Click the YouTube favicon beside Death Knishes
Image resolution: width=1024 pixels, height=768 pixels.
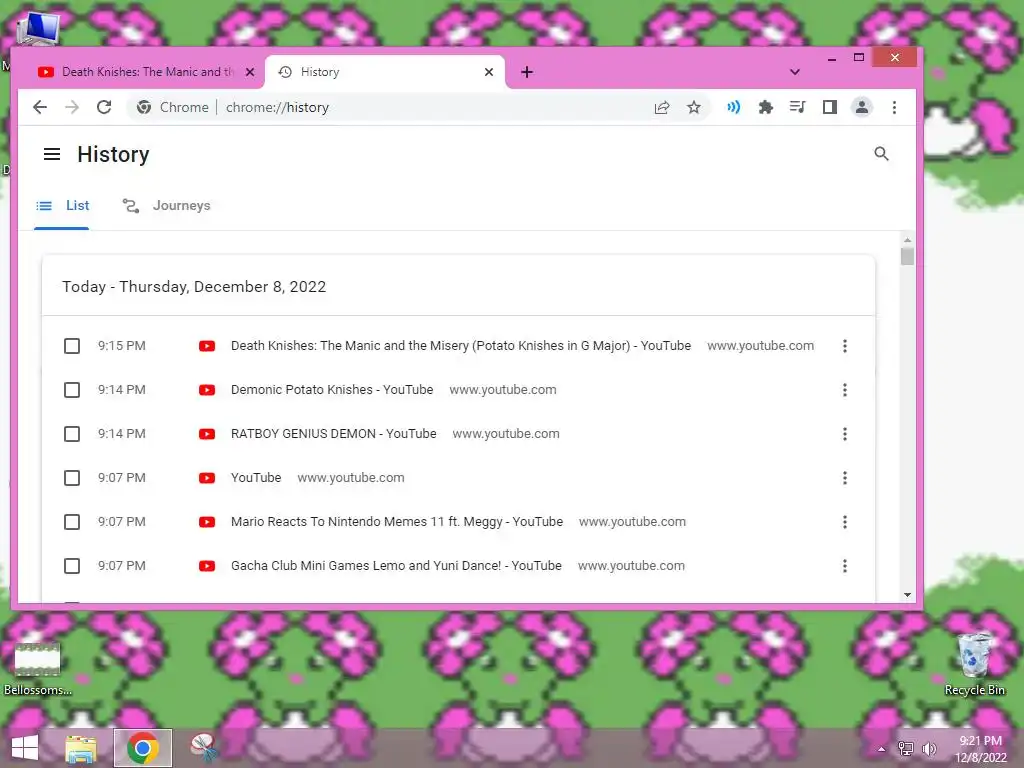pyautogui.click(x=207, y=346)
